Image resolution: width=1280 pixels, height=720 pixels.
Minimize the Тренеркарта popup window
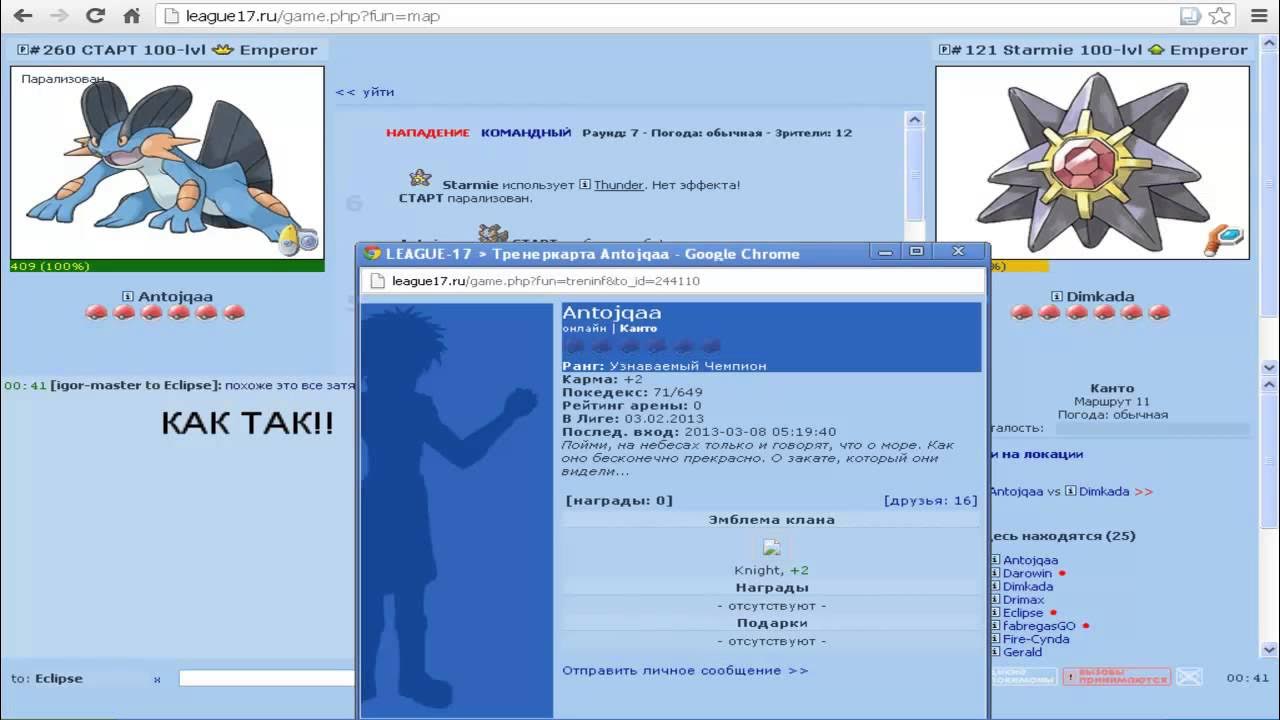pyautogui.click(x=886, y=252)
